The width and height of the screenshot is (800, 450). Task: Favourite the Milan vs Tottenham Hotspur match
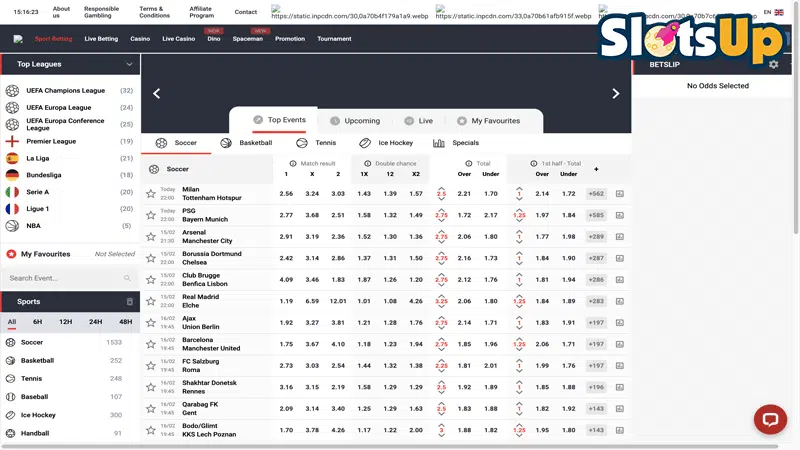pos(151,194)
